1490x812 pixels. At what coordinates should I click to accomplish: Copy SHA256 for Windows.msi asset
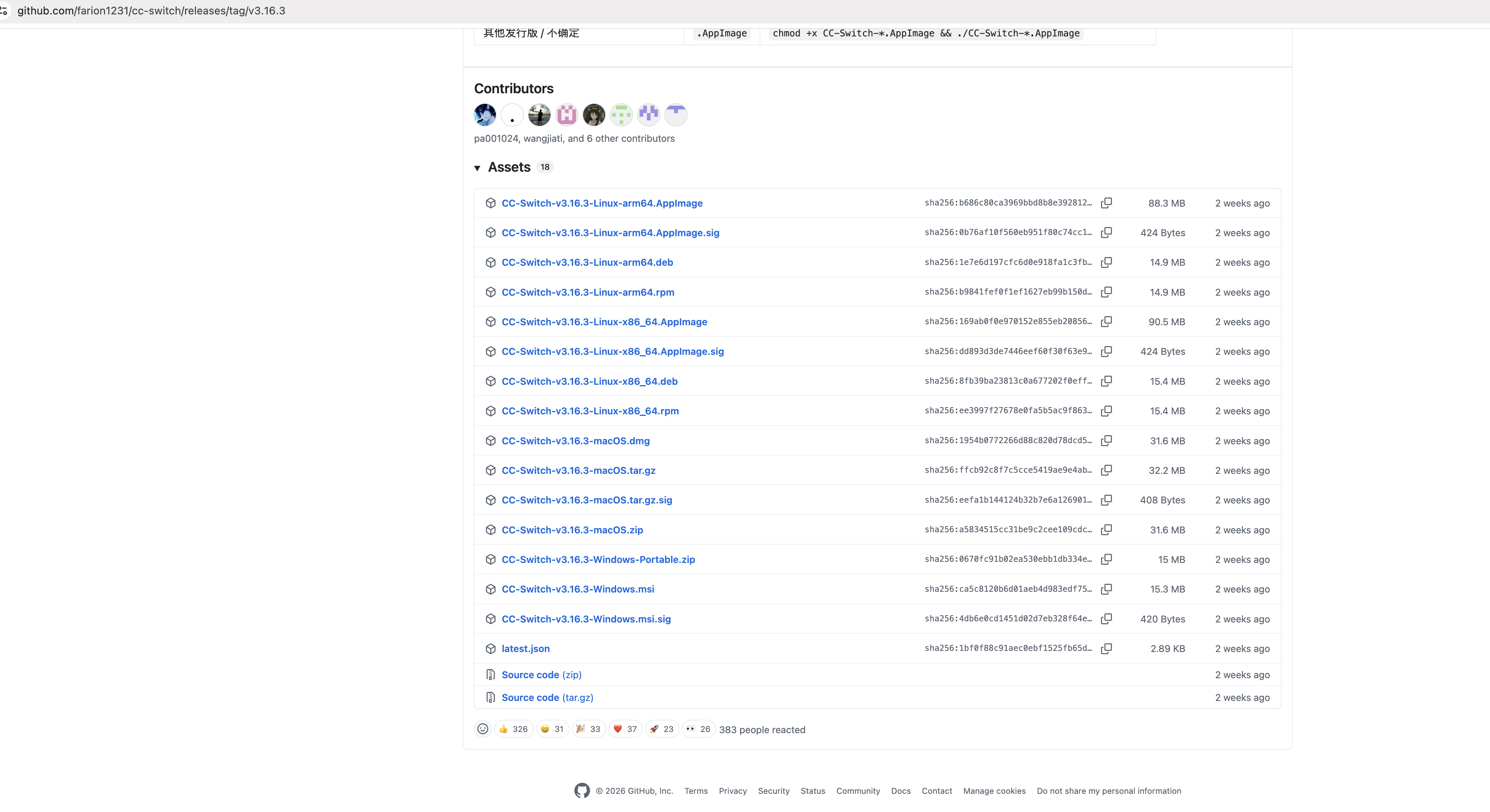(1106, 589)
